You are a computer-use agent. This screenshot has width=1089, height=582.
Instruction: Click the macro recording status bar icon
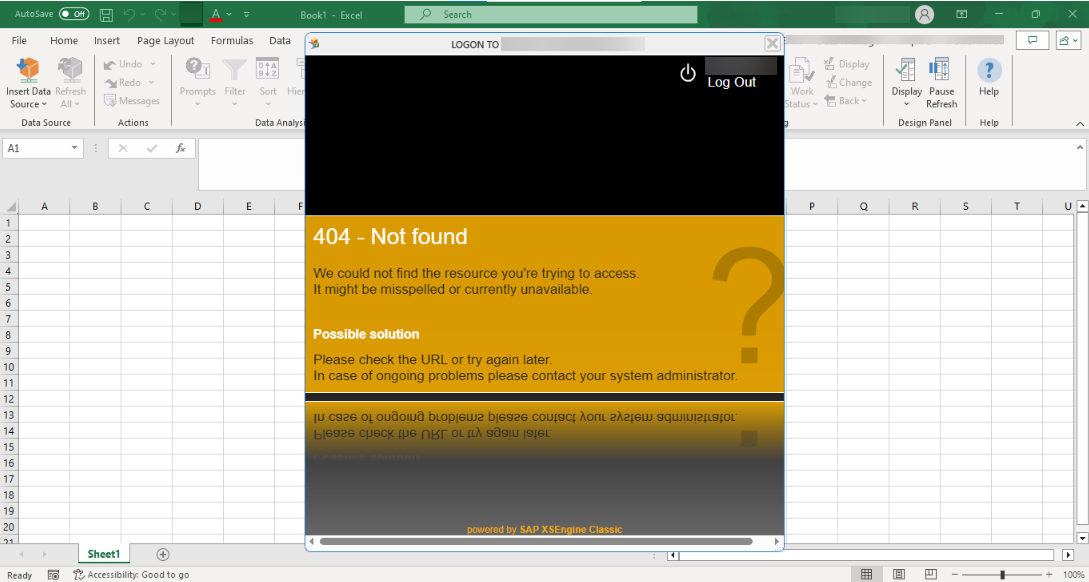[53, 574]
